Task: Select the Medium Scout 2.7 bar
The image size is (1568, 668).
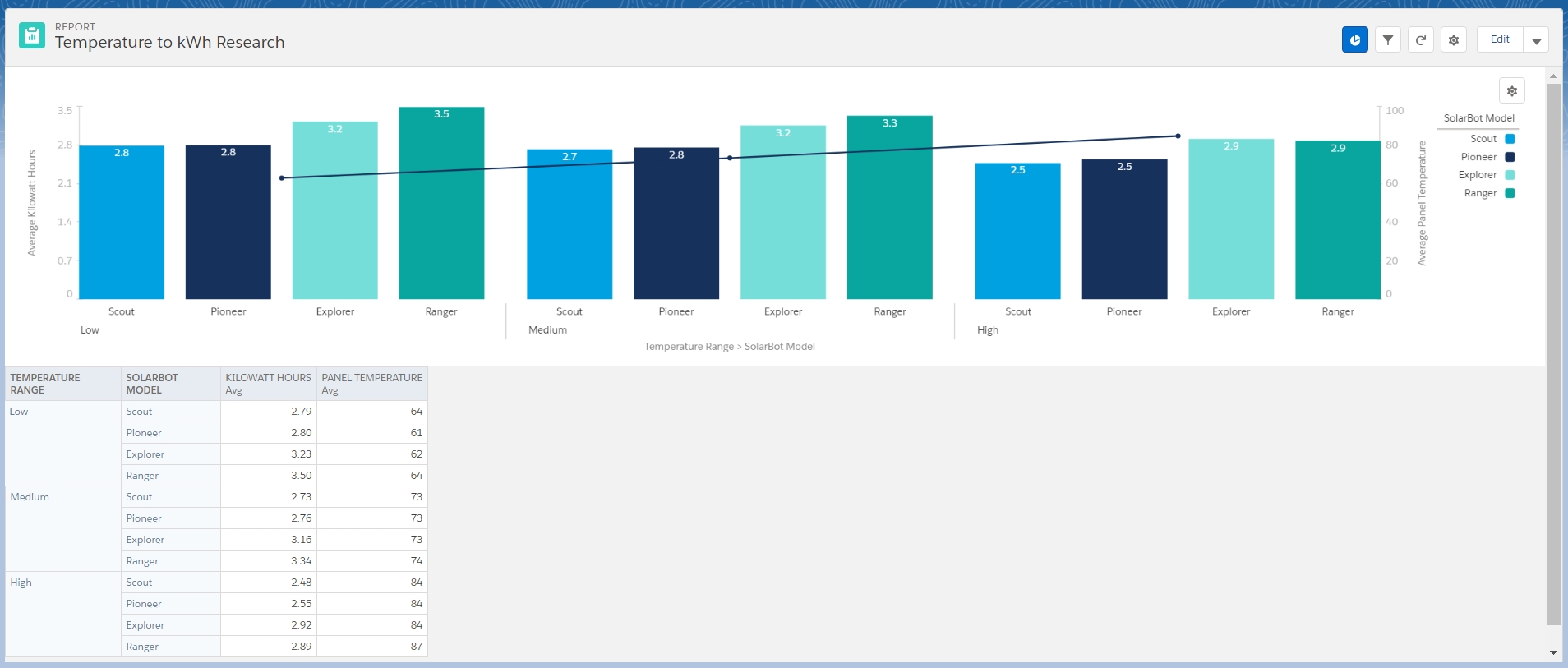Action: click(570, 224)
